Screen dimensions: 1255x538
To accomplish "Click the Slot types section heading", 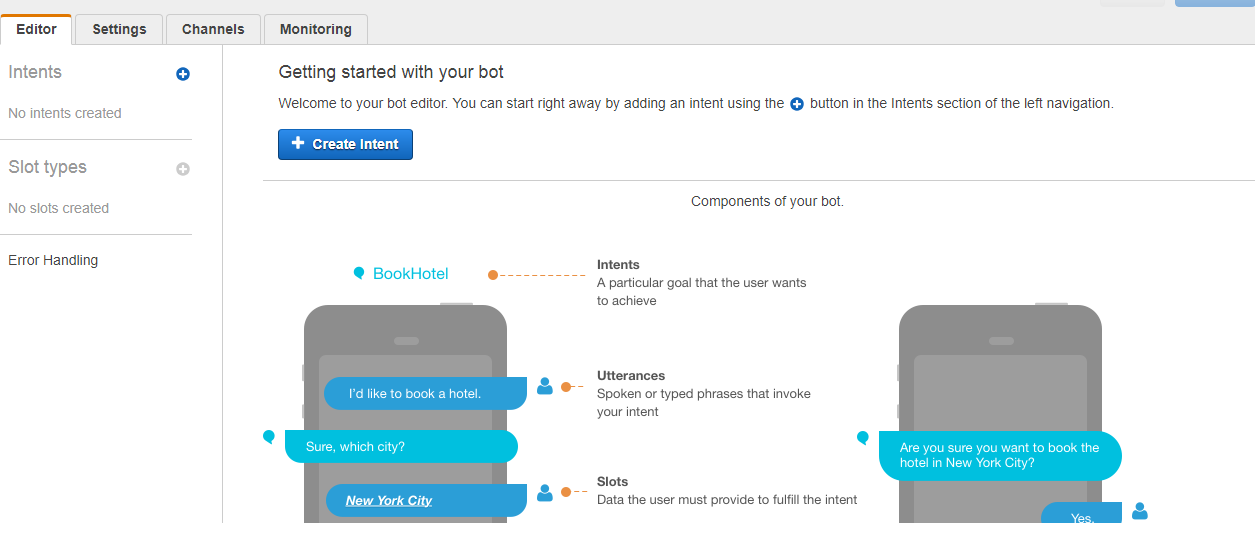I will tap(47, 167).
